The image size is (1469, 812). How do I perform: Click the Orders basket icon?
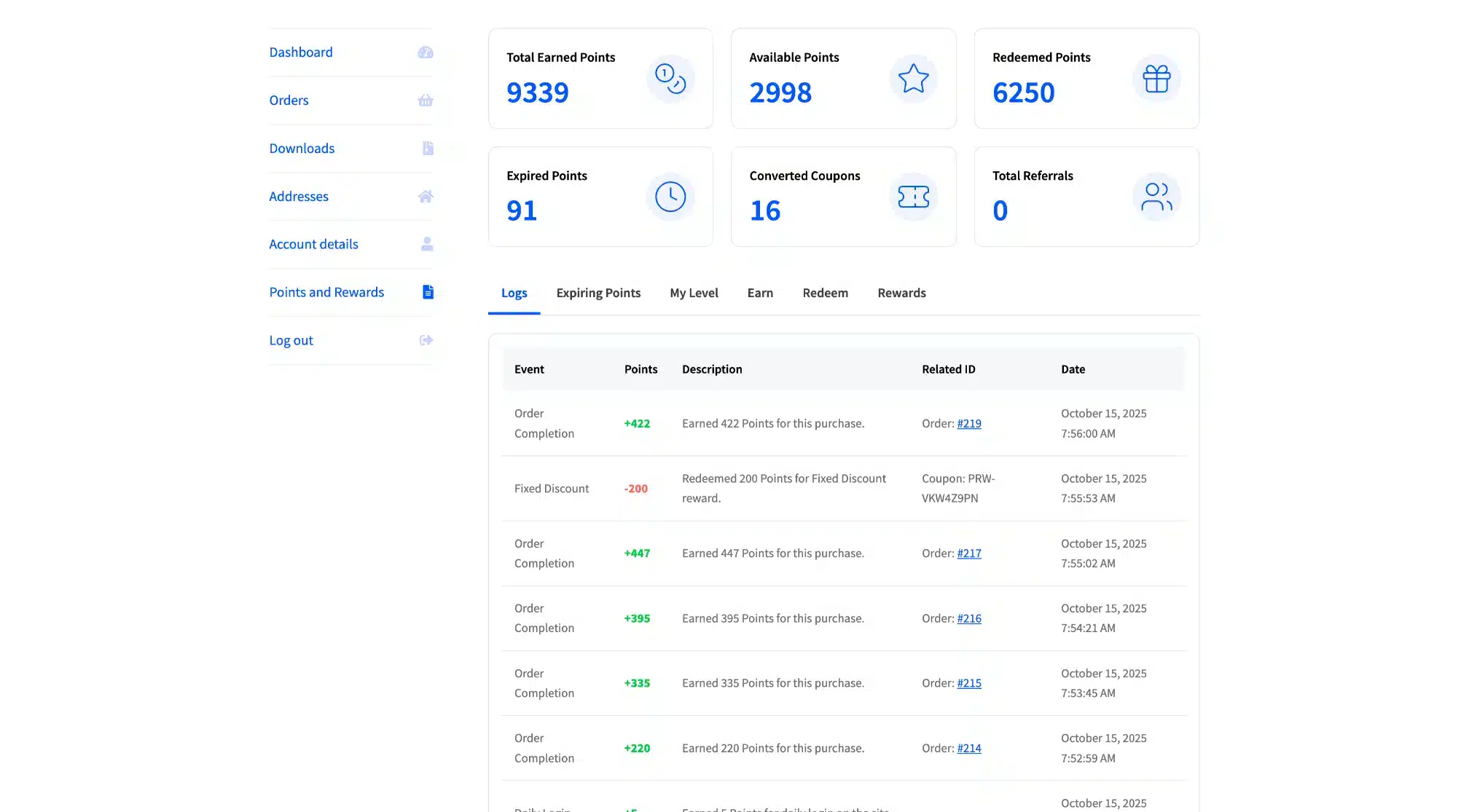point(426,100)
